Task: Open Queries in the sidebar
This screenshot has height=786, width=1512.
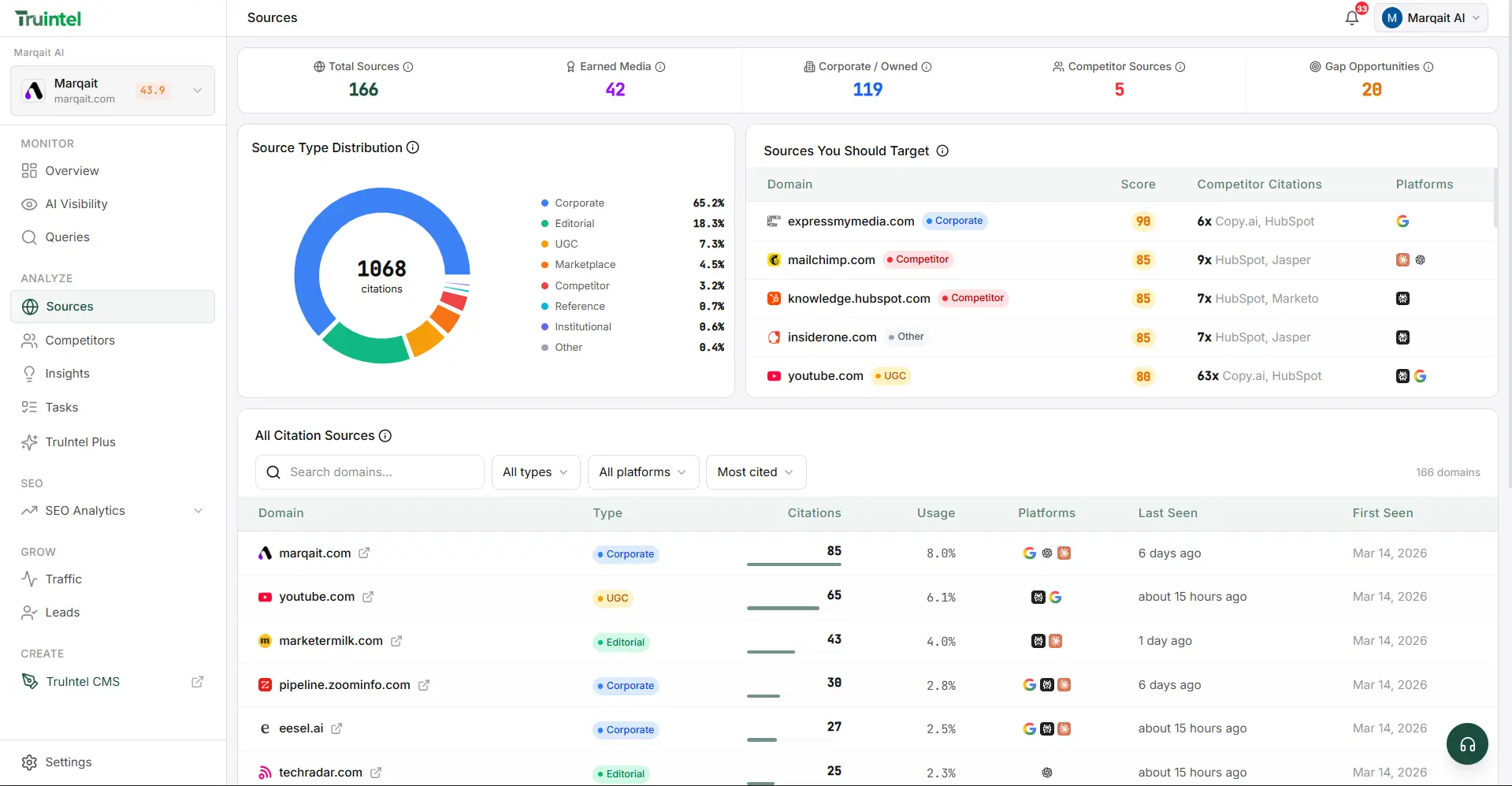Action: coord(68,237)
